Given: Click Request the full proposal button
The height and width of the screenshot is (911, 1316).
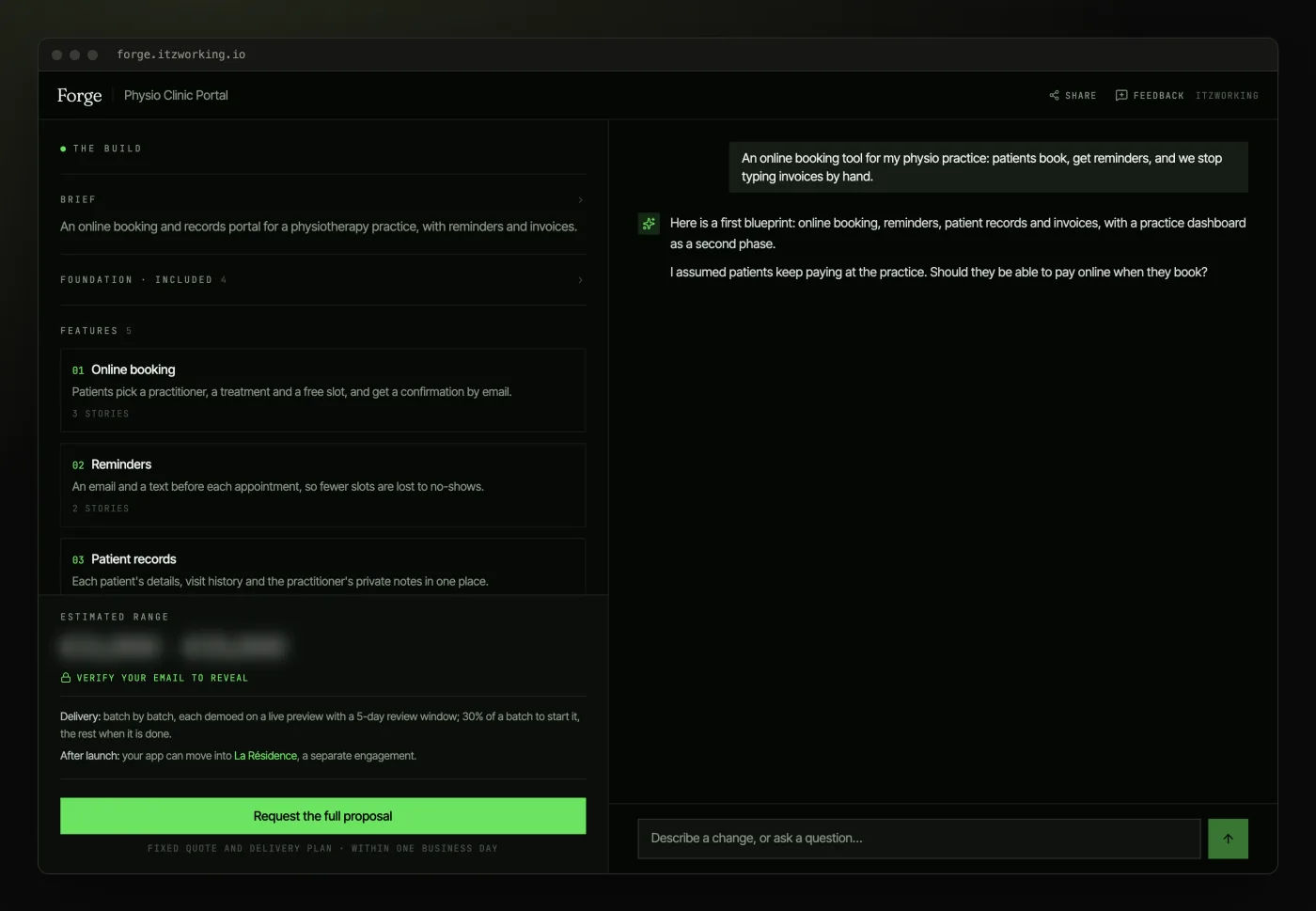Looking at the screenshot, I should pyautogui.click(x=322, y=816).
